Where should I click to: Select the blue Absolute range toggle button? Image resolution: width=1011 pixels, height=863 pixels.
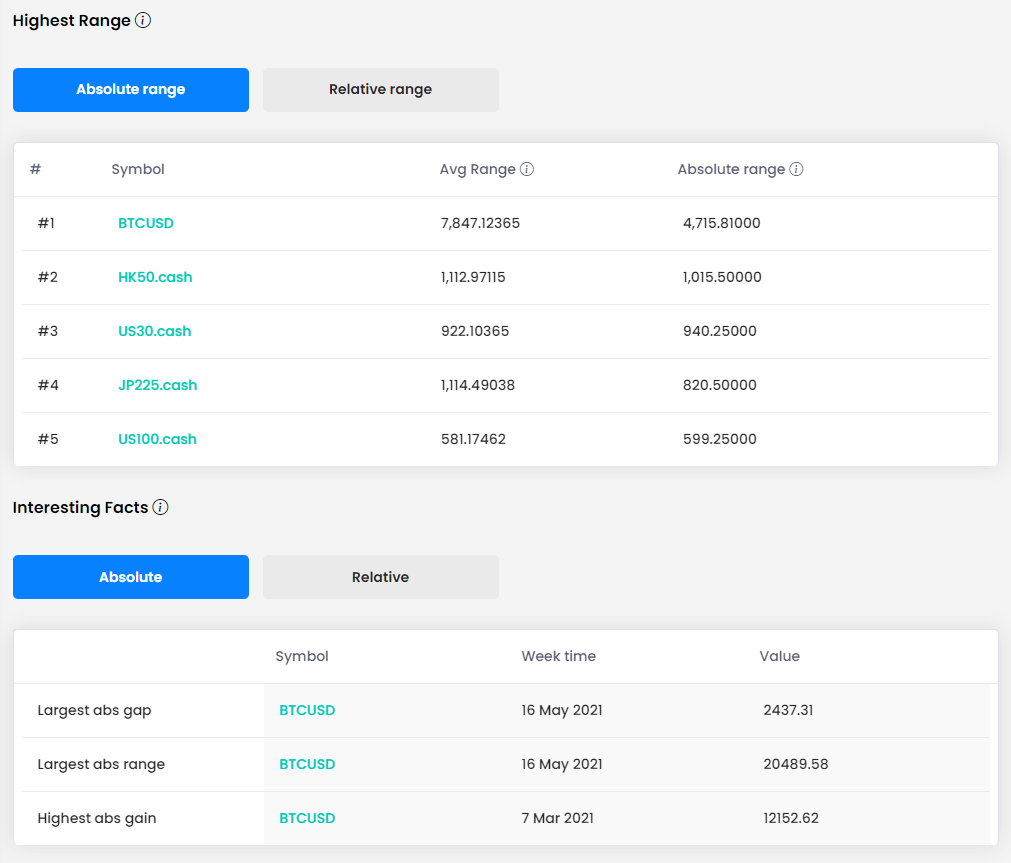click(131, 90)
